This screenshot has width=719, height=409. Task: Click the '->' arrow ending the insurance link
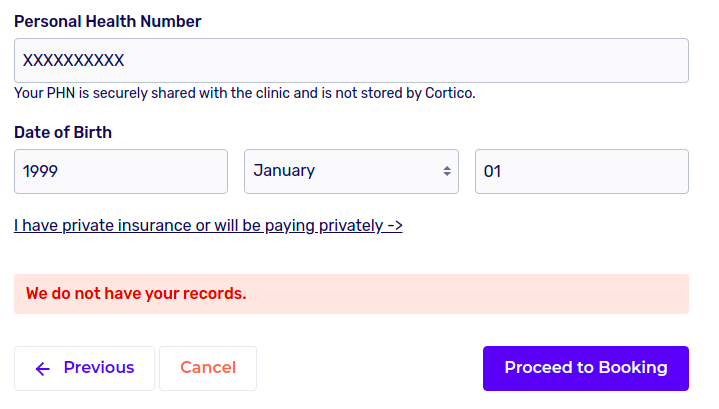tap(393, 226)
